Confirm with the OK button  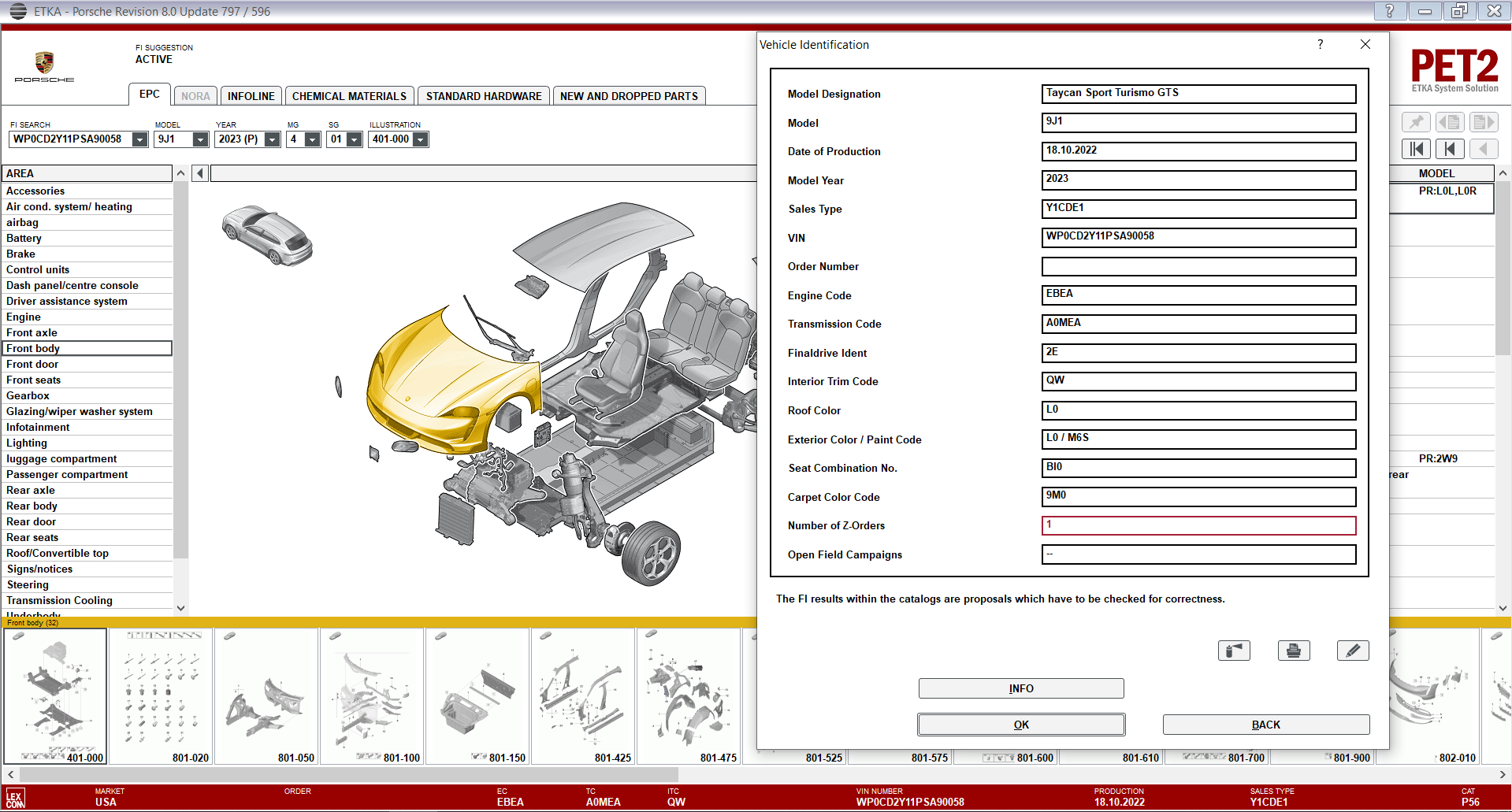pyautogui.click(x=1021, y=725)
